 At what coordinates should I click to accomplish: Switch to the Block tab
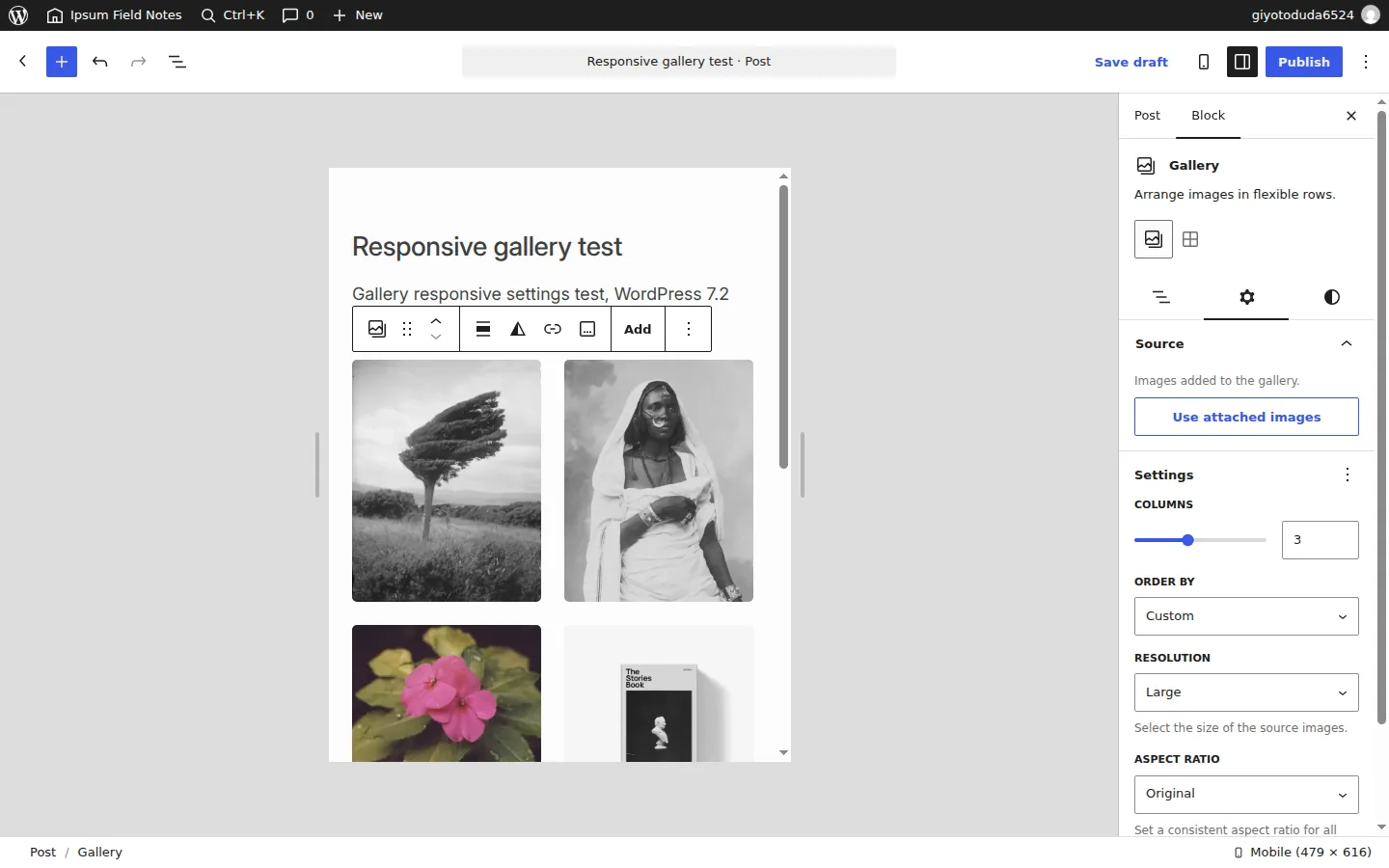1208,116
